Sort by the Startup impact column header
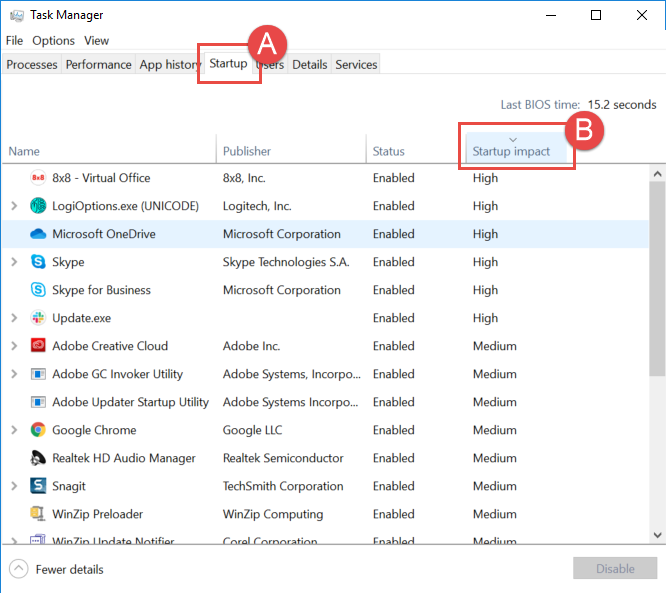 pyautogui.click(x=516, y=149)
